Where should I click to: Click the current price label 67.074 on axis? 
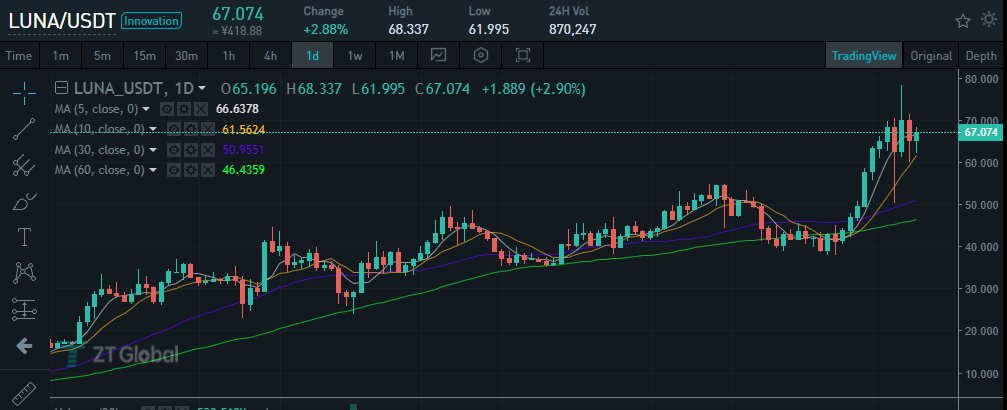[x=982, y=132]
